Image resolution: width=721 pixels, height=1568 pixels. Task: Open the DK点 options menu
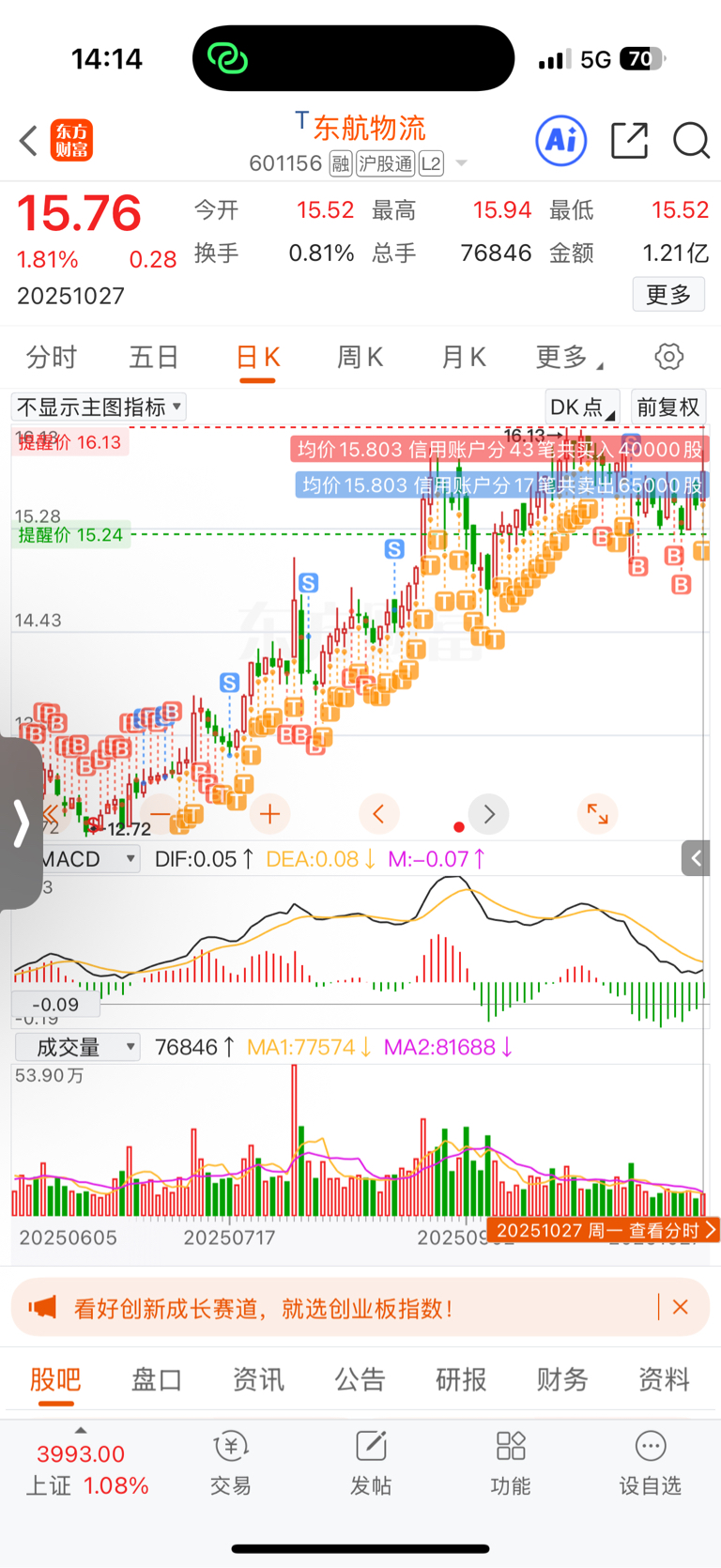pyautogui.click(x=582, y=407)
